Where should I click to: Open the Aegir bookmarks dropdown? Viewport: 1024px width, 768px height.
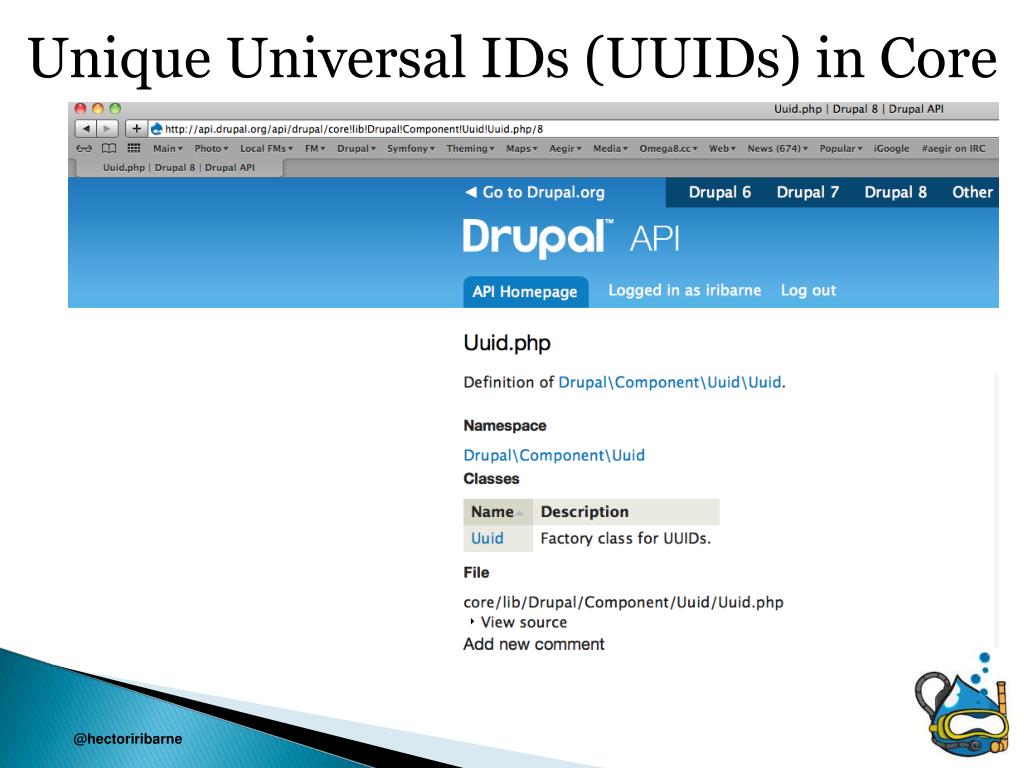565,148
